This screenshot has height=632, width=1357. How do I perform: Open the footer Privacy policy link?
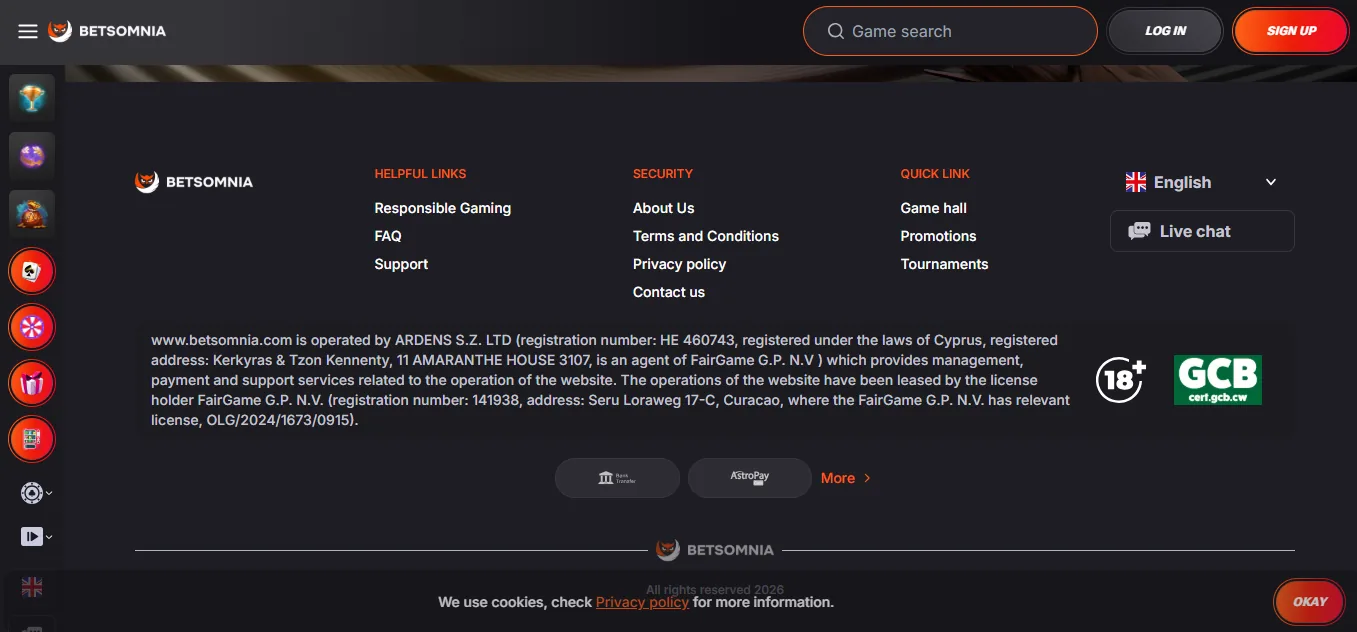coord(680,264)
